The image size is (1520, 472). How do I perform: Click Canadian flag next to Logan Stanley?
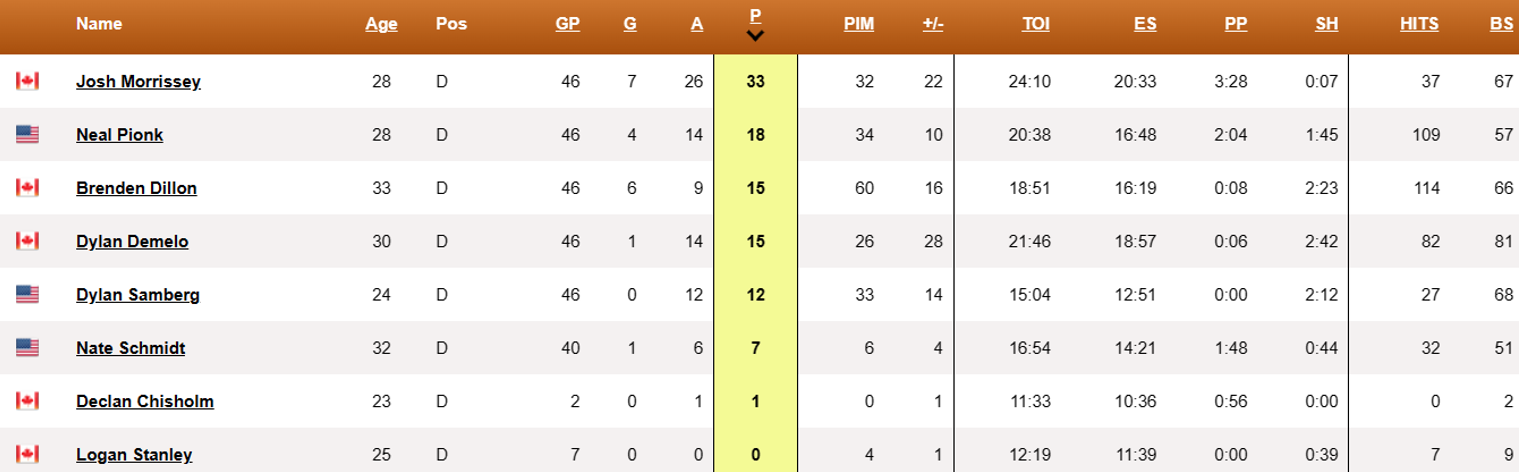pos(27,454)
